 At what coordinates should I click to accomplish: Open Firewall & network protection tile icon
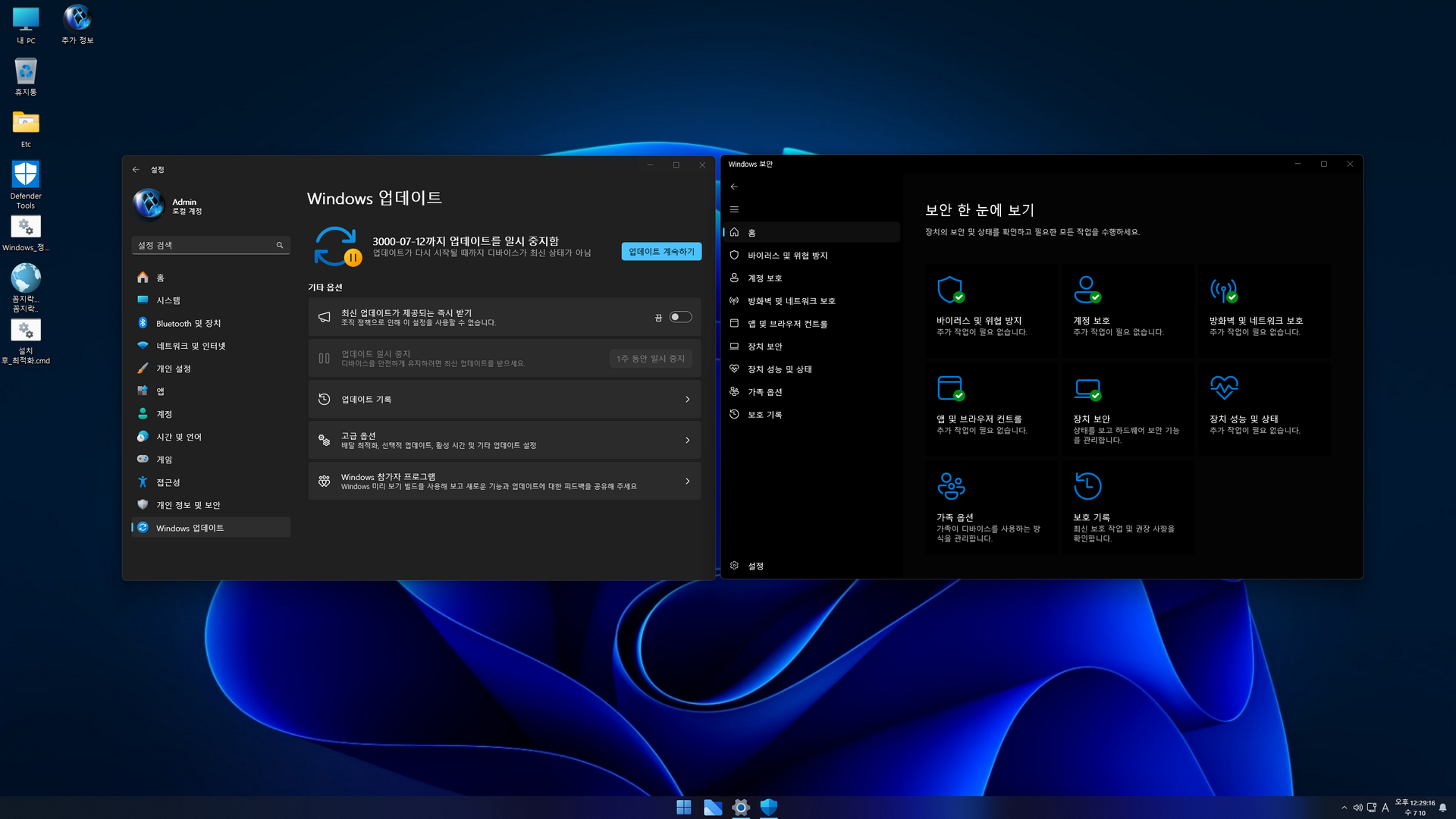1222,289
